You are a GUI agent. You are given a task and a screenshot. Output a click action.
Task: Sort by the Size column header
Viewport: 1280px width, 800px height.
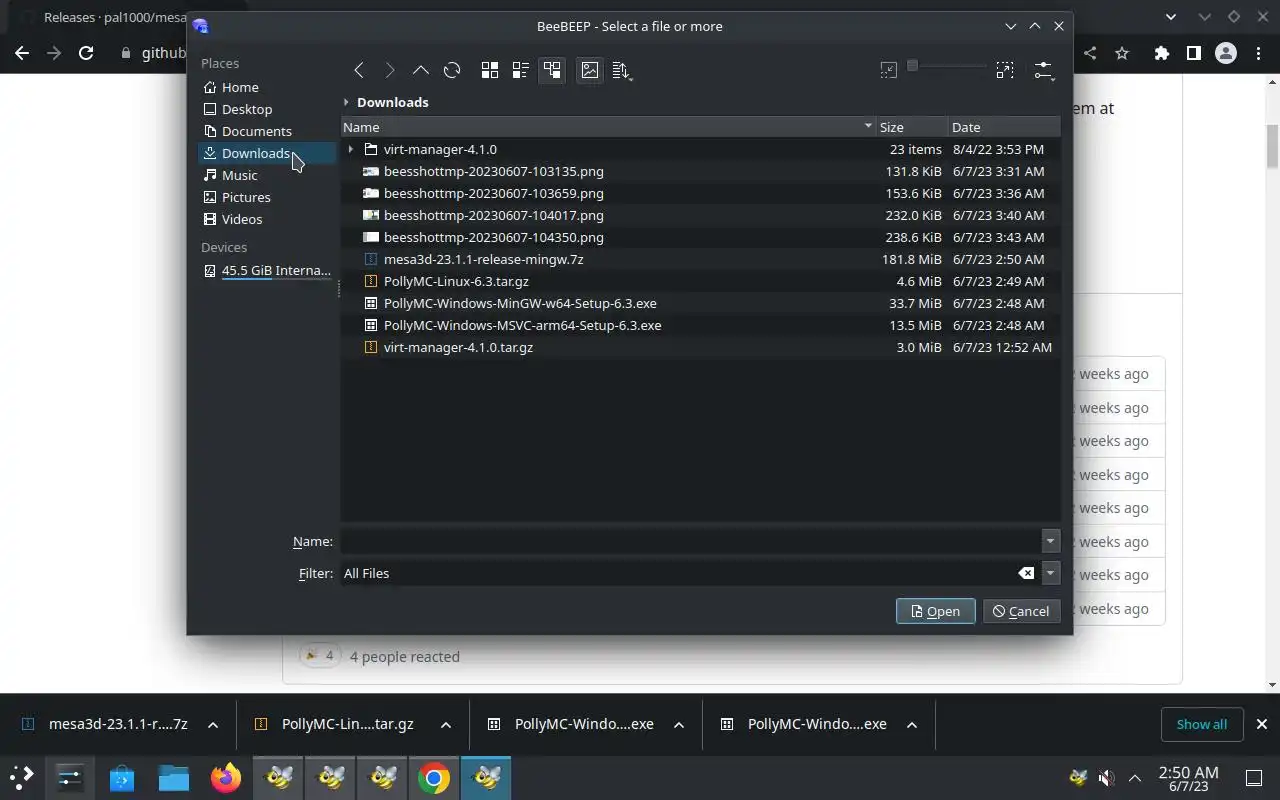(912, 127)
